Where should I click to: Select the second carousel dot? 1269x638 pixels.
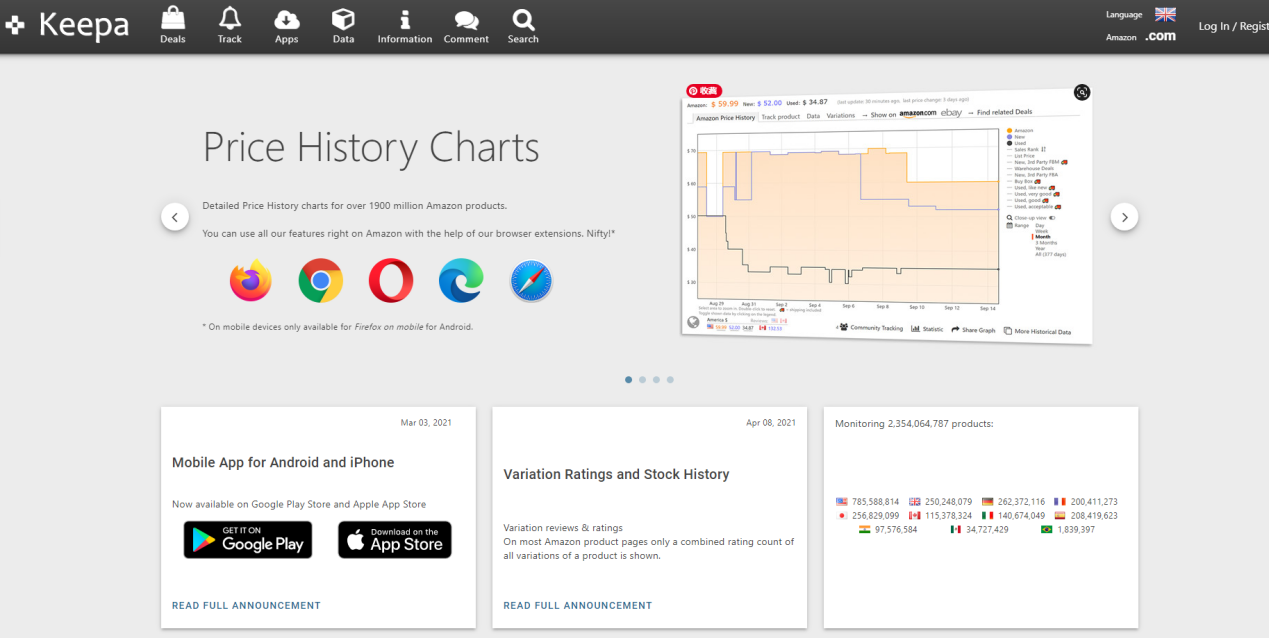[x=642, y=380]
